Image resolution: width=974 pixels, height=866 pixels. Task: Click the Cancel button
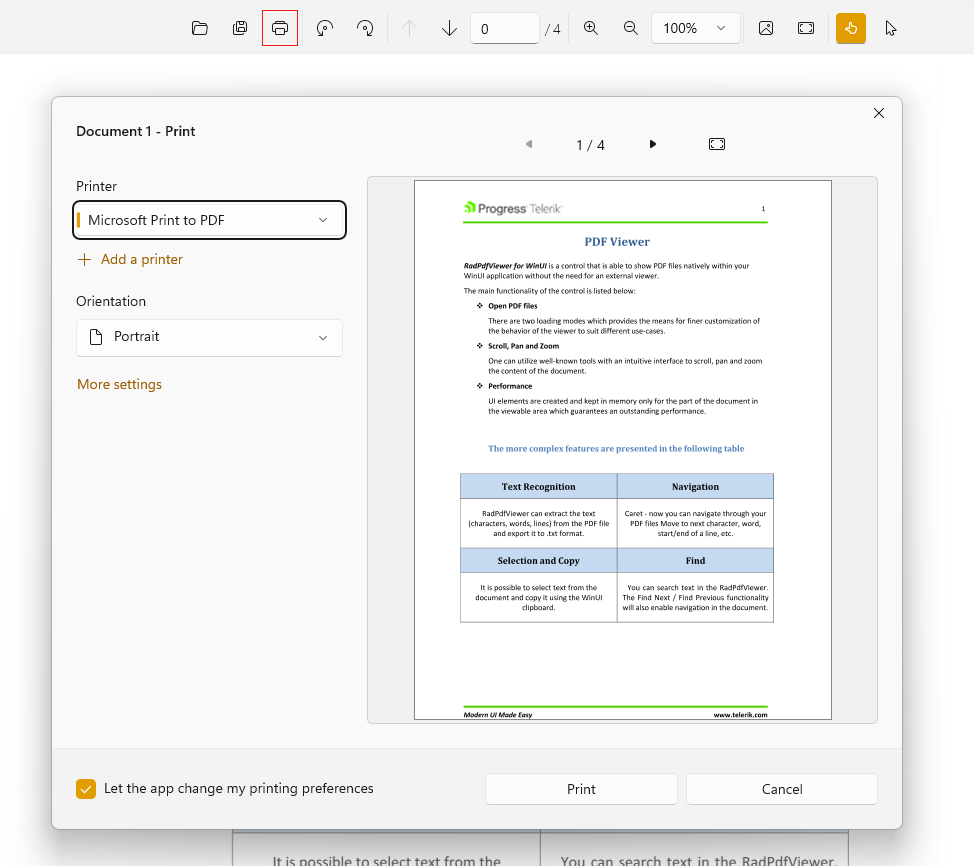point(782,789)
